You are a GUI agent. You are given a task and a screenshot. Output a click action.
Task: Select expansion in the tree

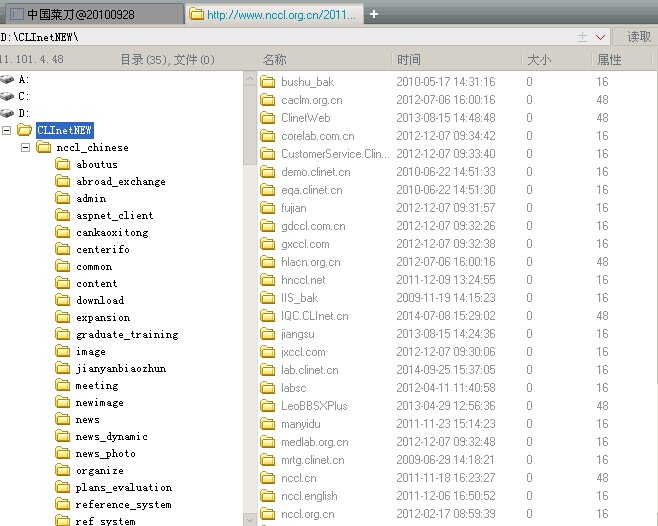pos(103,317)
